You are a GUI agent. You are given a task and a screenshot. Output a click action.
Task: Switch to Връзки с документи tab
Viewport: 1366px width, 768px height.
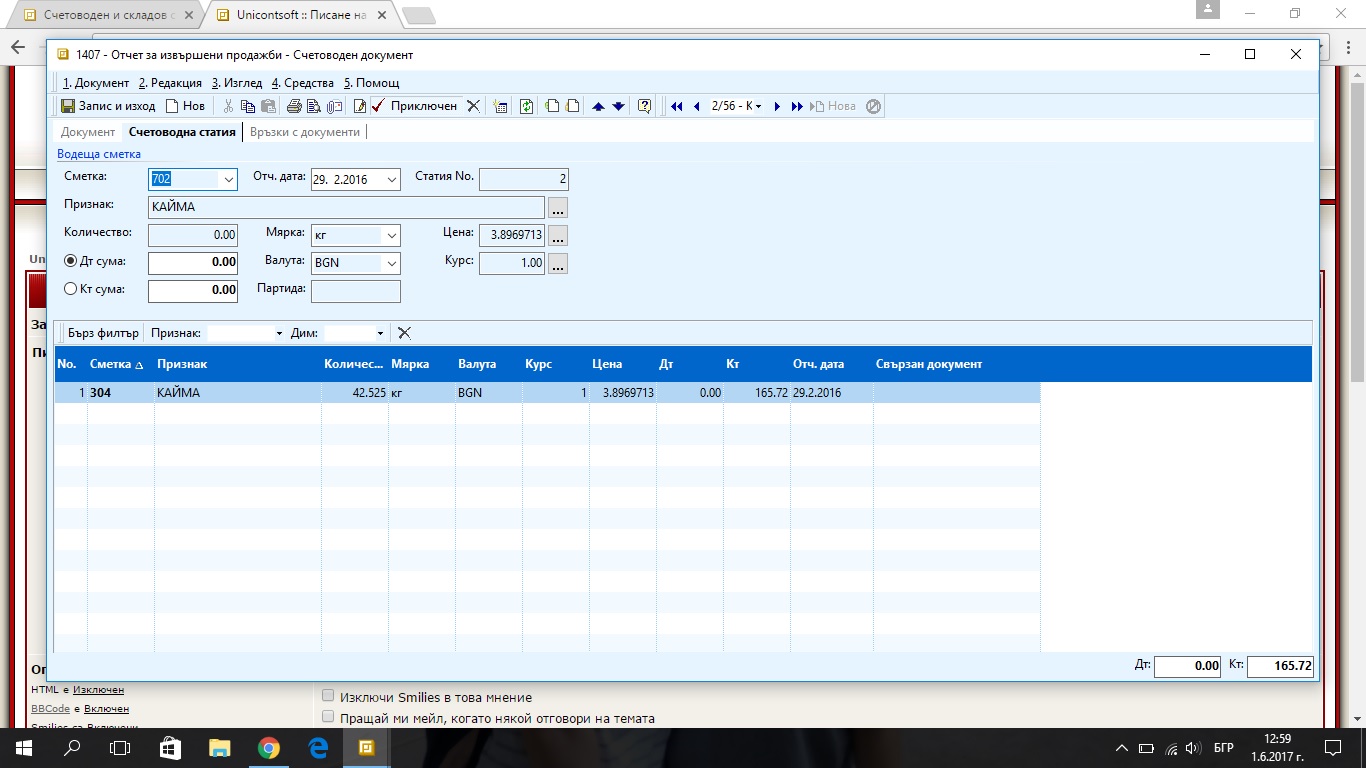[x=305, y=132]
